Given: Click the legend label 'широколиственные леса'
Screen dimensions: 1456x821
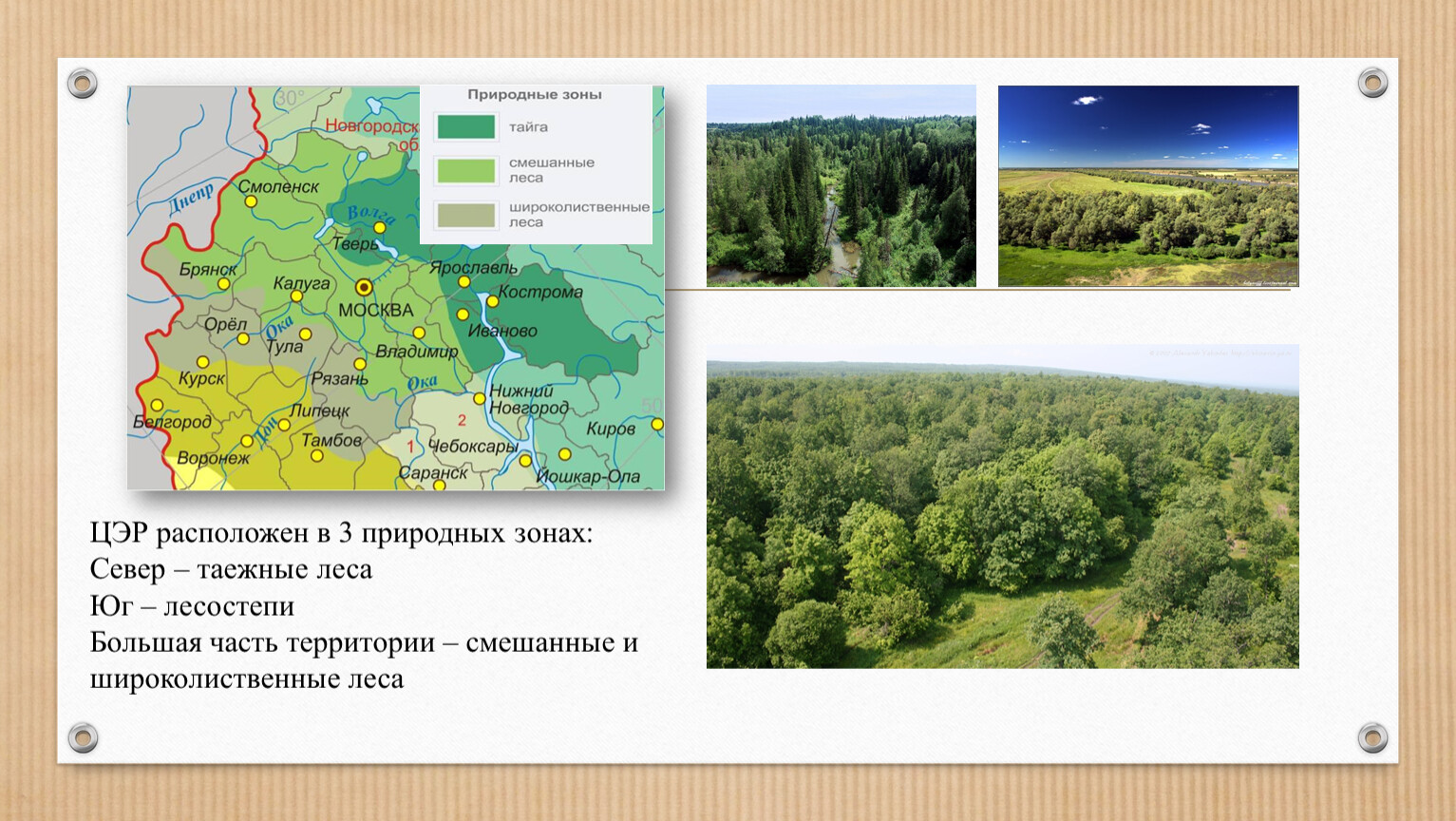Looking at the screenshot, I should [x=579, y=215].
